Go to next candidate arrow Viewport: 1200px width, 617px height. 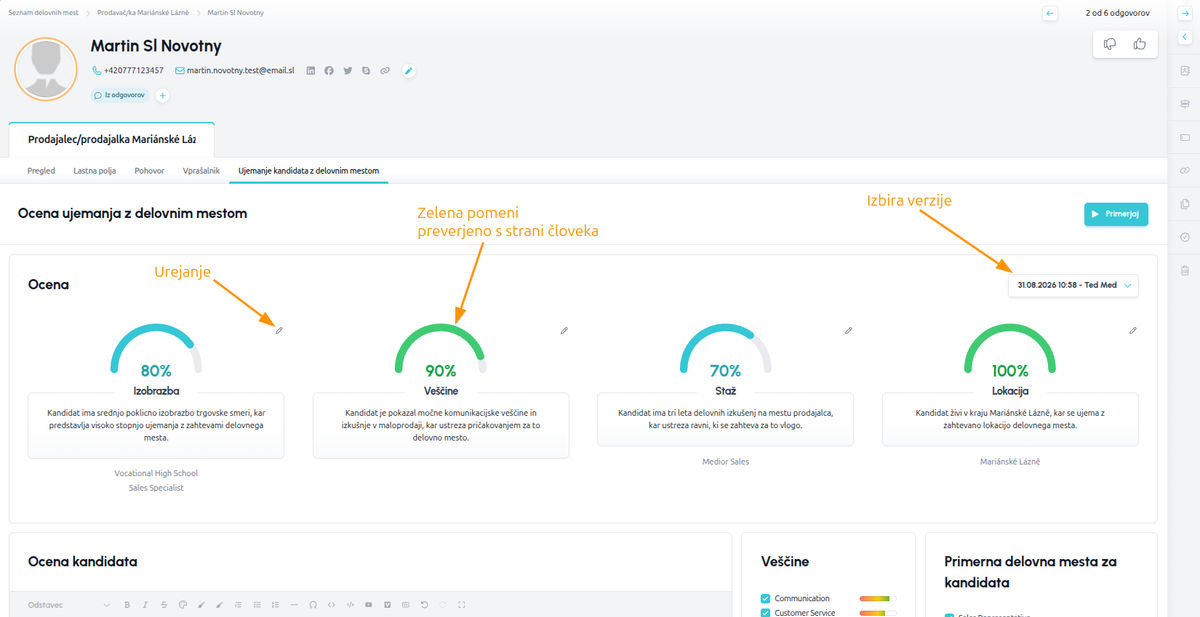[x=1185, y=13]
